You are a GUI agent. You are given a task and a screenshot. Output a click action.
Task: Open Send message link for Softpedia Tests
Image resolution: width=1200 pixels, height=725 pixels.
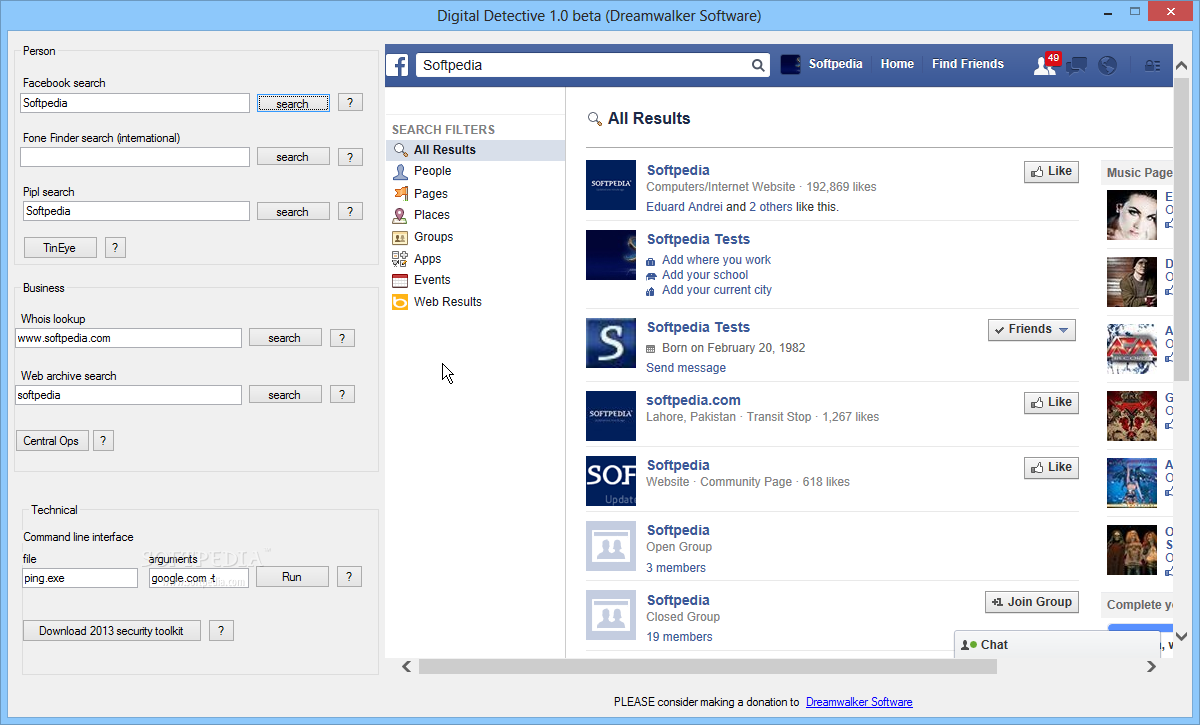pyautogui.click(x=686, y=368)
